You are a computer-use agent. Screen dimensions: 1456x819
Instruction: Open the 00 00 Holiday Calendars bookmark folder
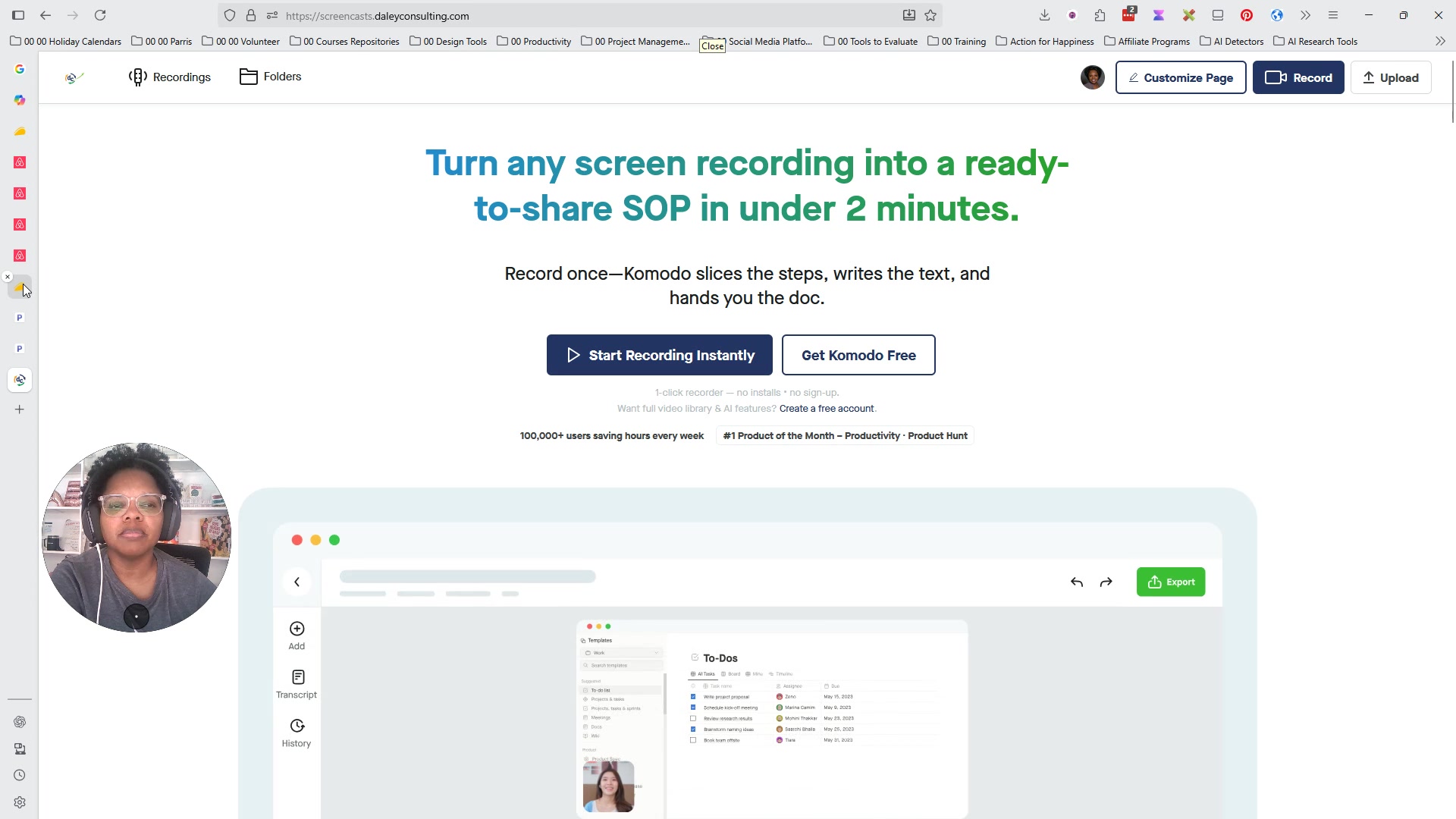(65, 42)
